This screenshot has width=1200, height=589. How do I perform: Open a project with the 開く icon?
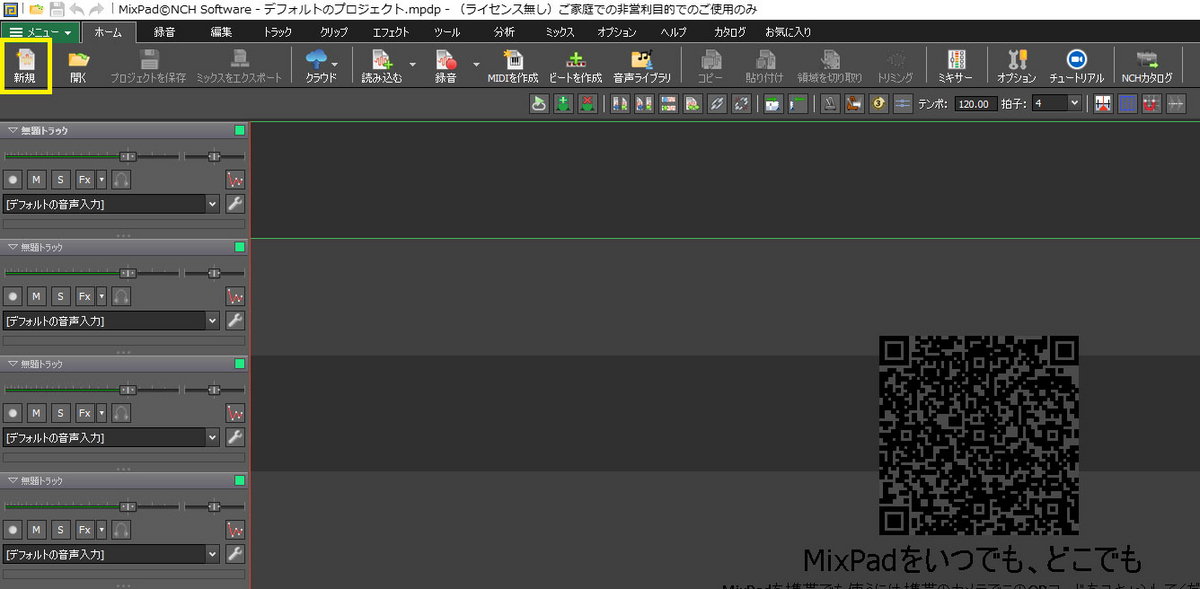click(x=78, y=68)
